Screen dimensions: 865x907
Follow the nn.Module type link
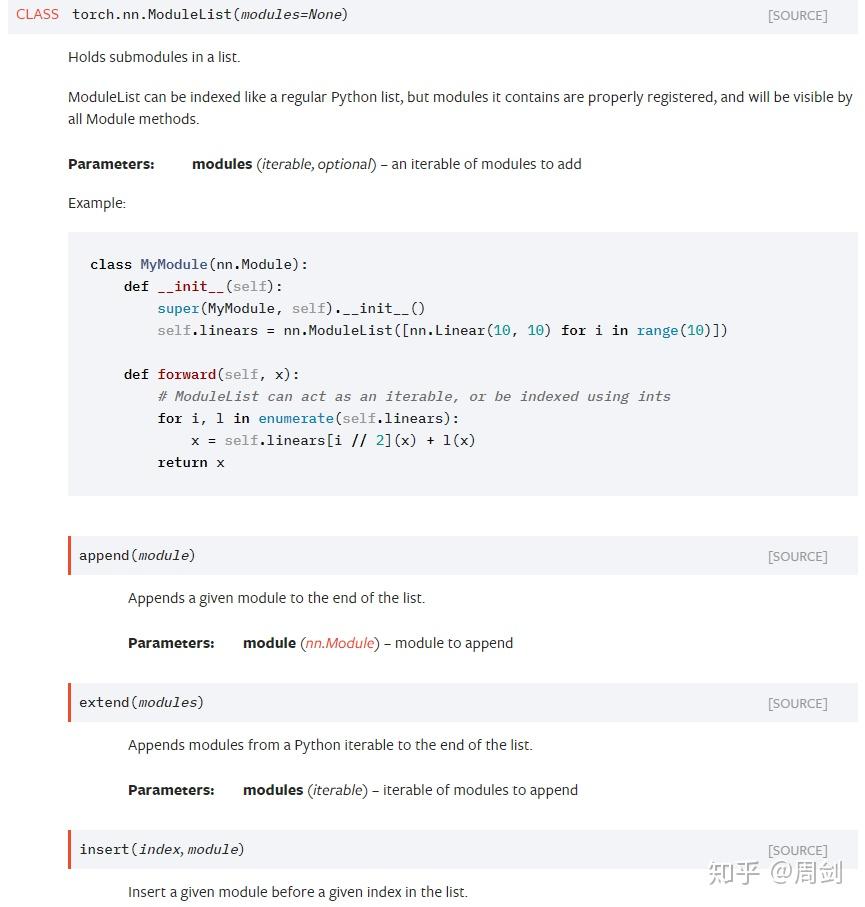coord(340,643)
